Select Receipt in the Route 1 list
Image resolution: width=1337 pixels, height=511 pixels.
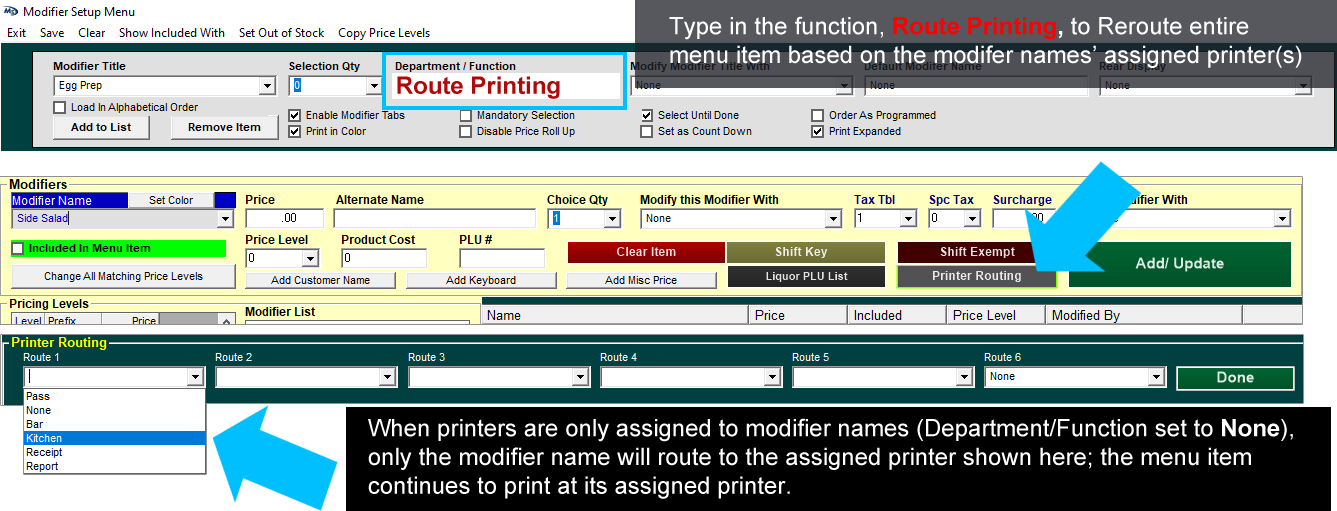pos(115,452)
